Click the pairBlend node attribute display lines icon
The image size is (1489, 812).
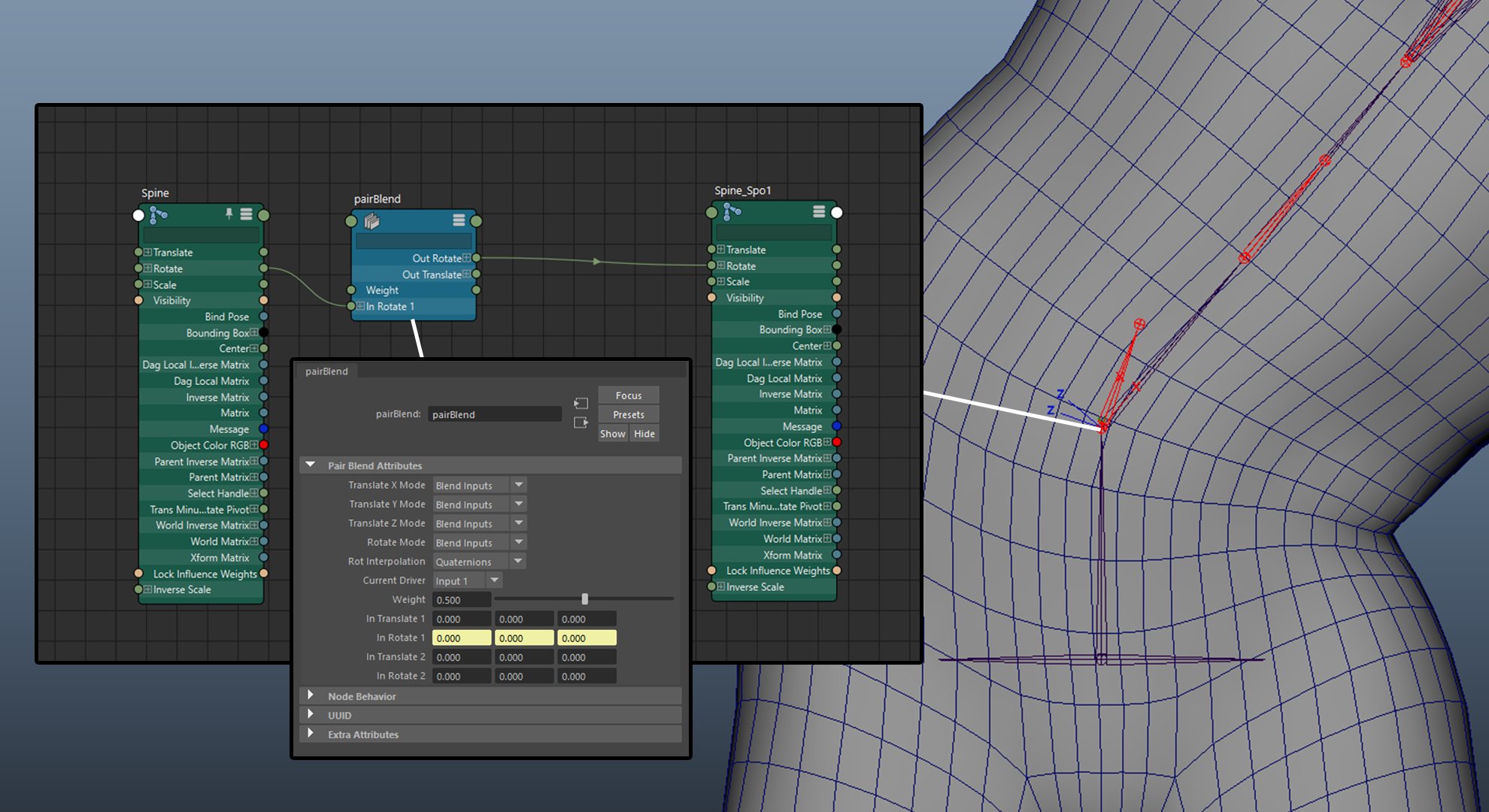(x=459, y=220)
